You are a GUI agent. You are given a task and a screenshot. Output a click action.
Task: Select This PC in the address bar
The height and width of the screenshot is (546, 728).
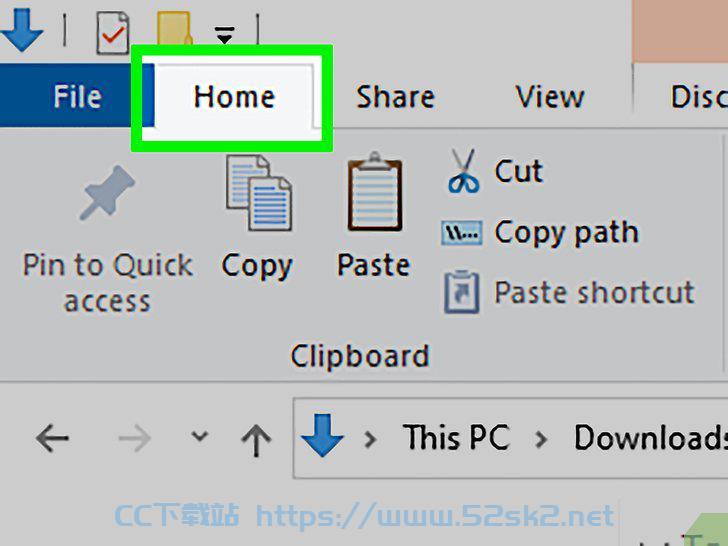tap(456, 437)
